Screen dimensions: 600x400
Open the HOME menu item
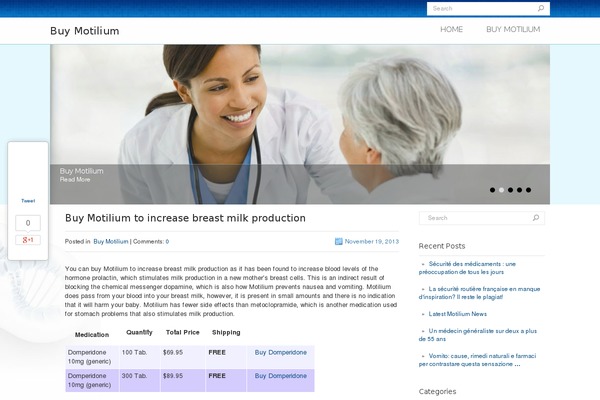pos(452,29)
